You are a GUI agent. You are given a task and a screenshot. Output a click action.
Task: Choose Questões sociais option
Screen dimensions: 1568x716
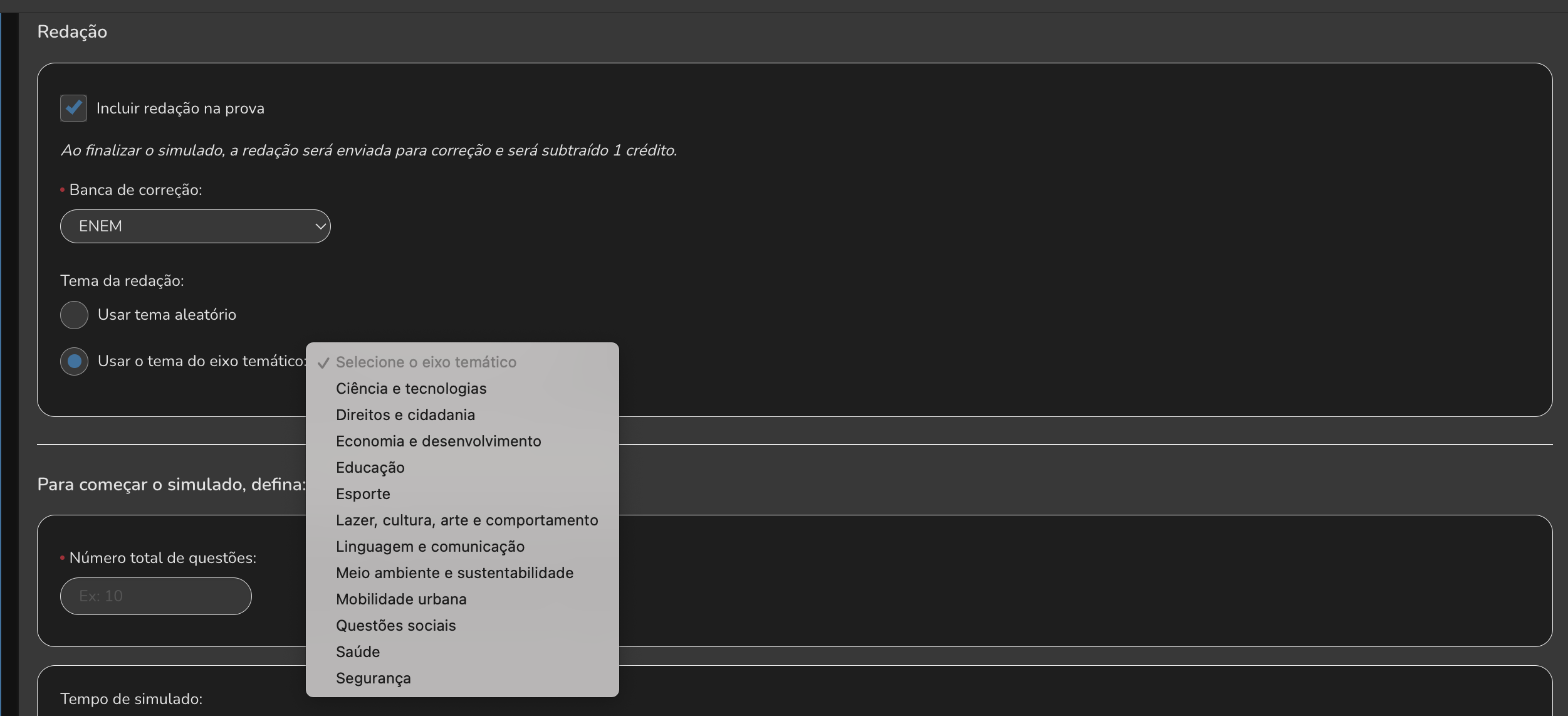462,626
